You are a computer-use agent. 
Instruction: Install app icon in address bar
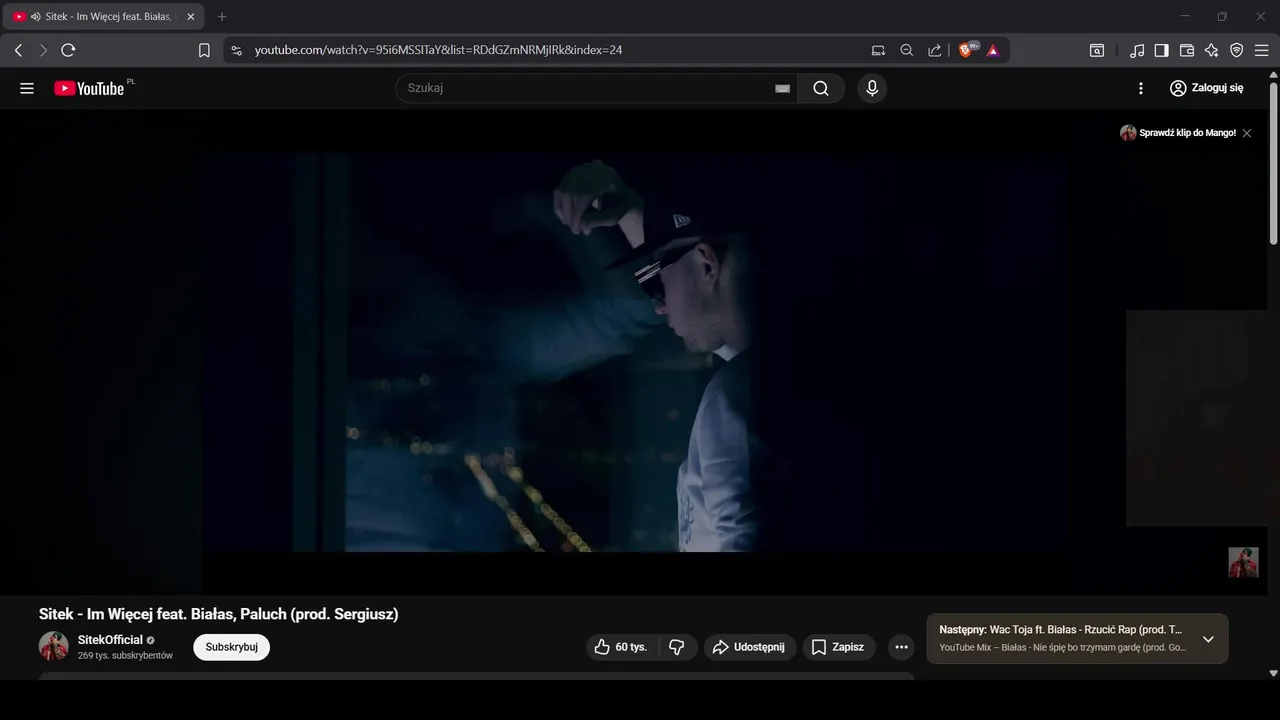(x=878, y=50)
